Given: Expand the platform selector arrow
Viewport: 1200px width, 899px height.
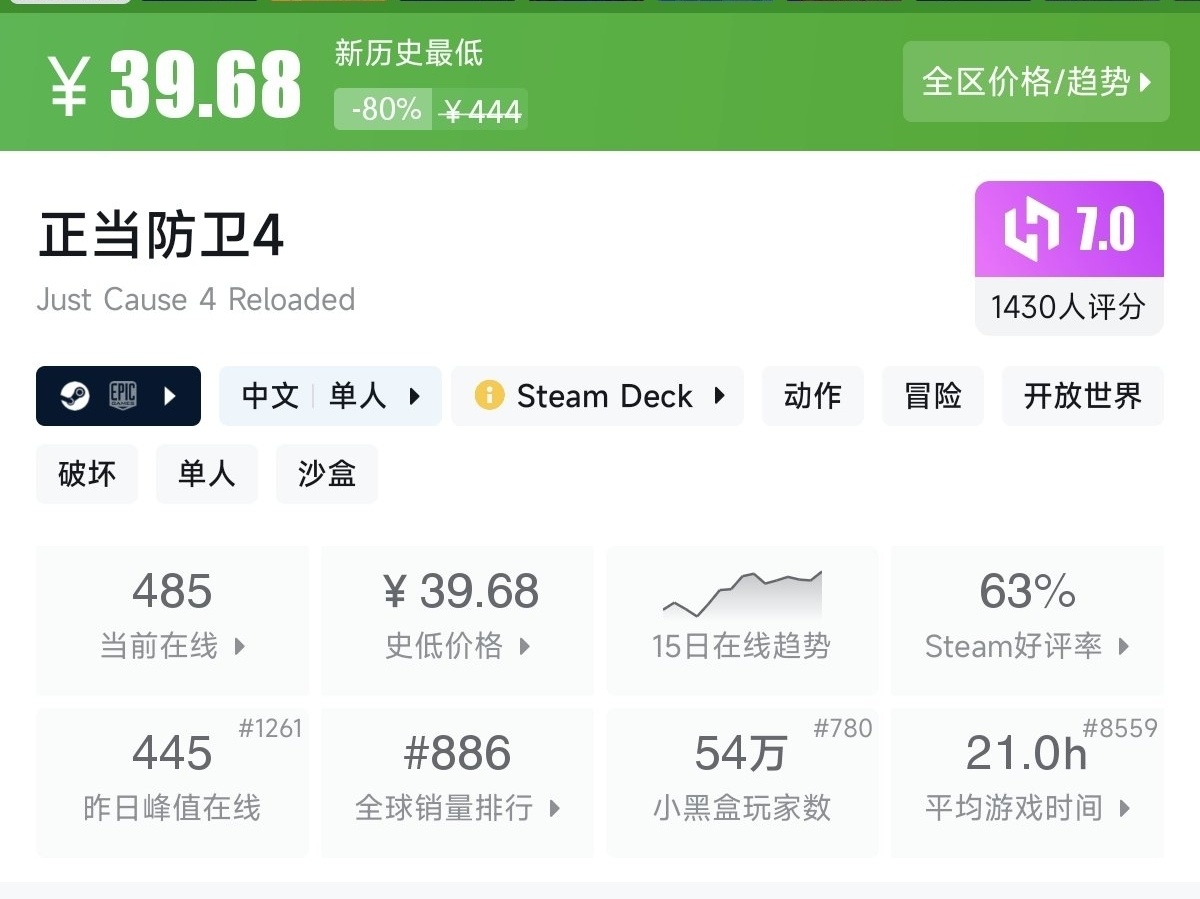Looking at the screenshot, I should (170, 396).
